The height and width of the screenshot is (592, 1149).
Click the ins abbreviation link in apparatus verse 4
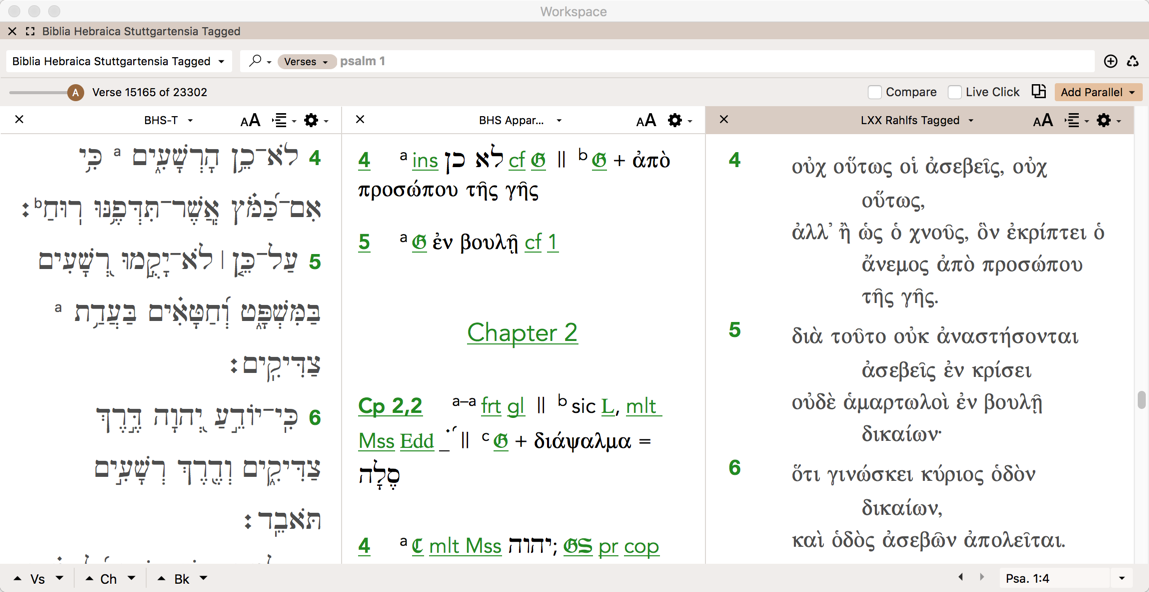tap(425, 160)
